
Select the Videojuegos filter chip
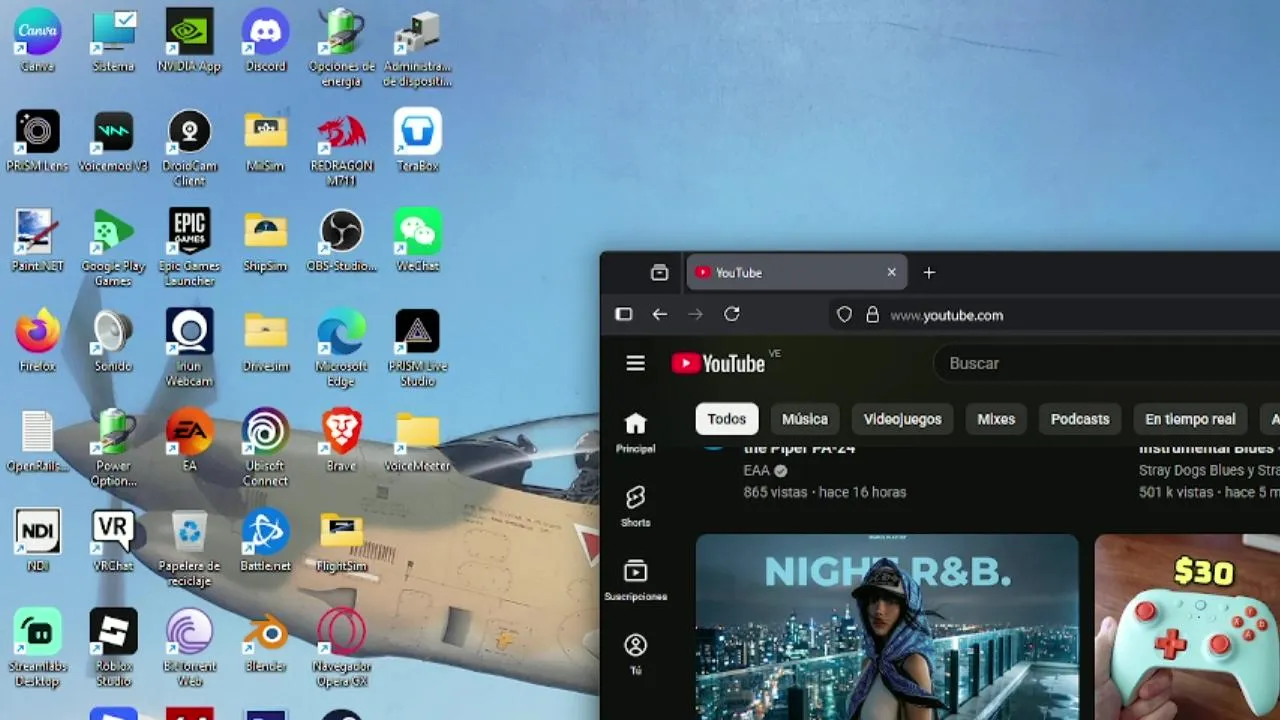click(903, 419)
